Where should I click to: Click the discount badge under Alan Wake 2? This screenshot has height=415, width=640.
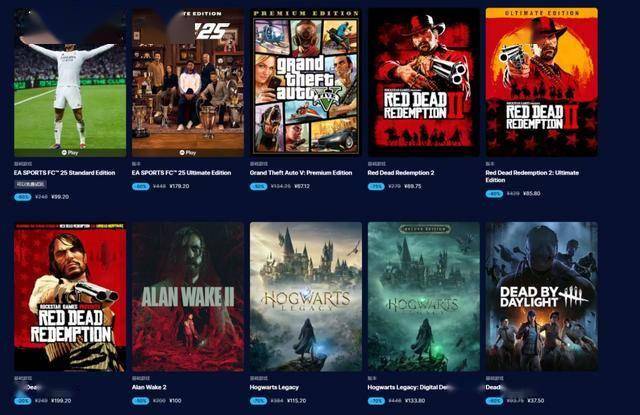(x=140, y=401)
